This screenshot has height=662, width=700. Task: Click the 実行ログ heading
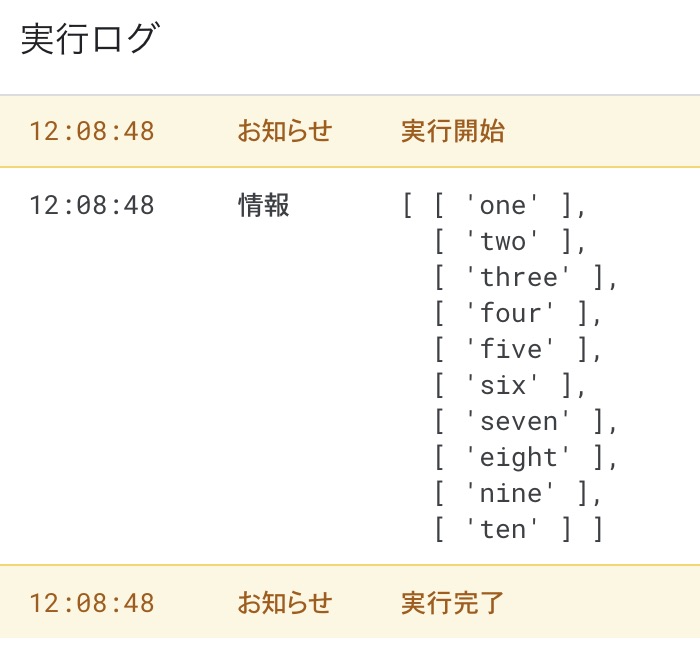(89, 40)
